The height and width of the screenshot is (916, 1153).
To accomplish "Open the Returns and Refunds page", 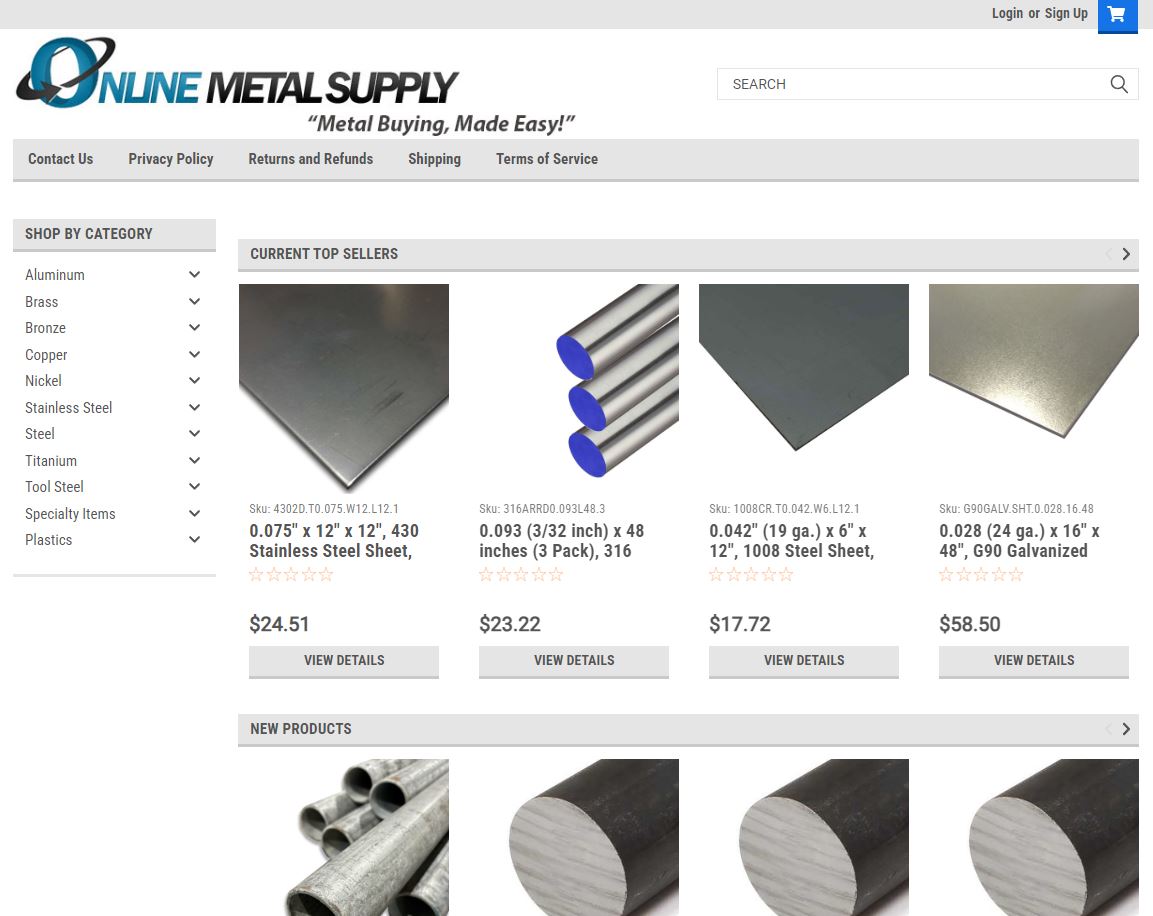I will [310, 159].
